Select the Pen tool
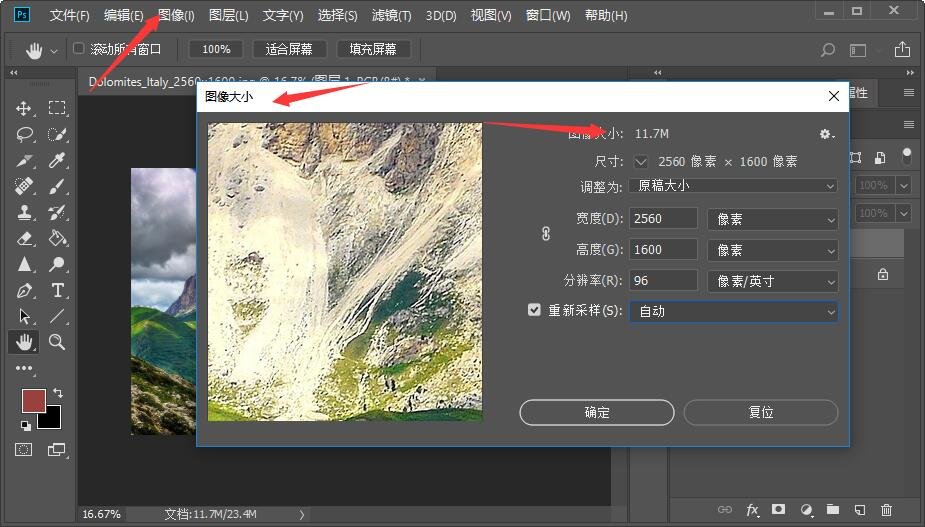Image resolution: width=925 pixels, height=527 pixels. pyautogui.click(x=24, y=290)
